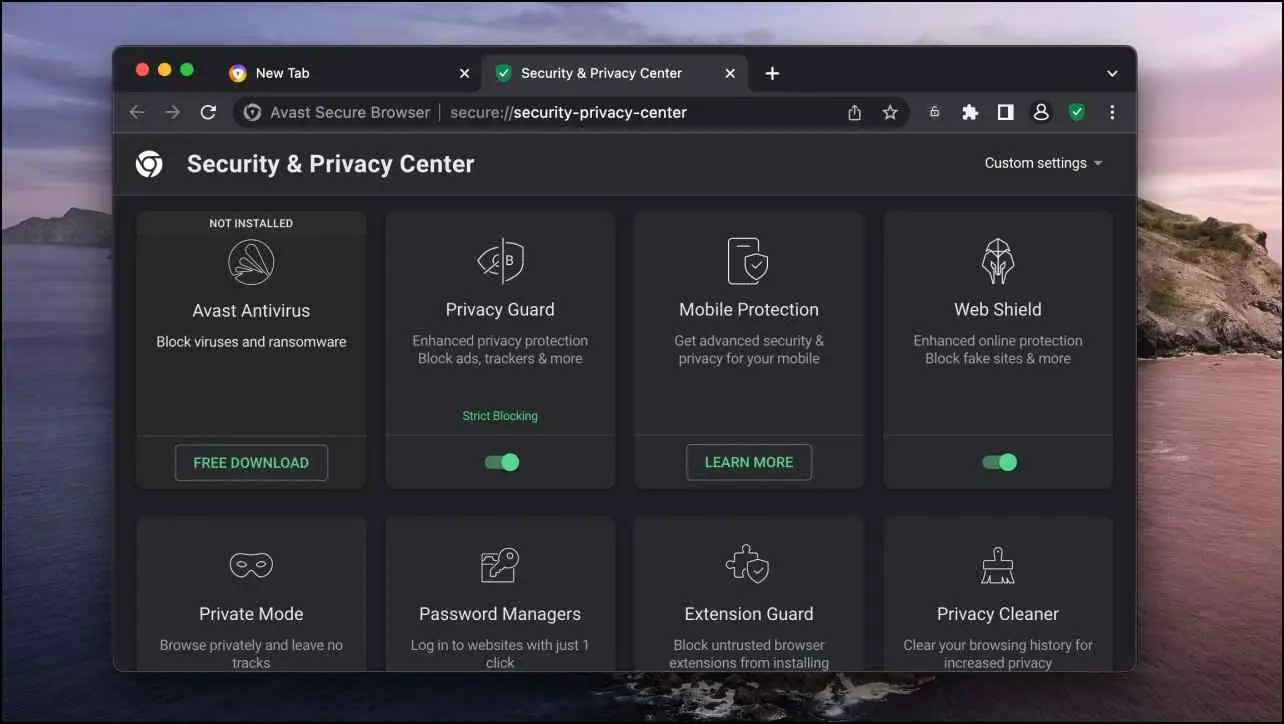This screenshot has width=1284, height=724.
Task: Click the Avast Antivirus logo icon
Action: pyautogui.click(x=251, y=263)
